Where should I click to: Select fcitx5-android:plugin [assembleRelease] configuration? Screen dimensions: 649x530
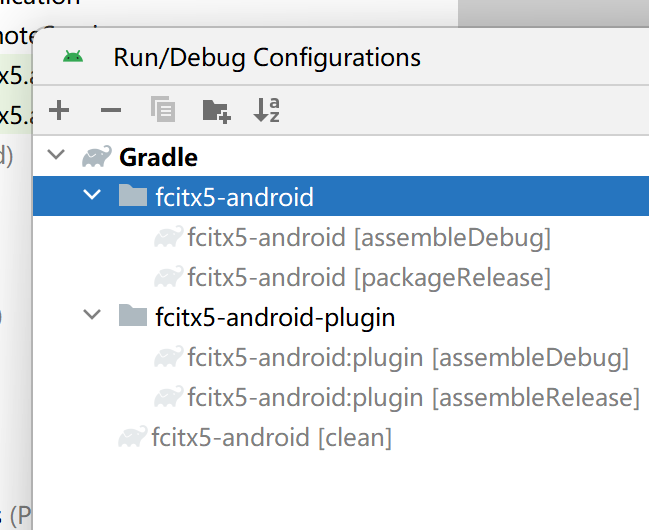(412, 397)
